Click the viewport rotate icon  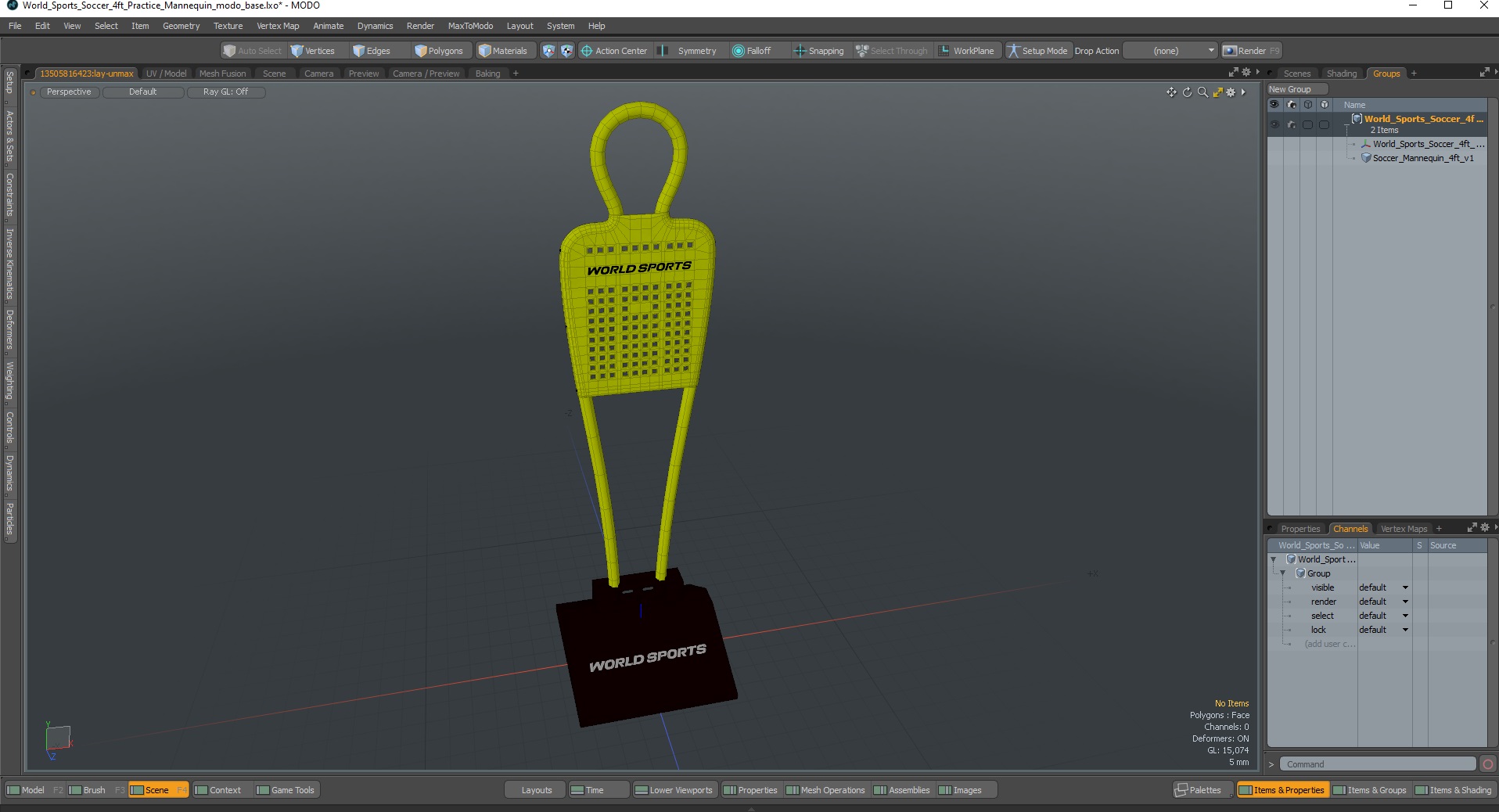[x=1187, y=92]
